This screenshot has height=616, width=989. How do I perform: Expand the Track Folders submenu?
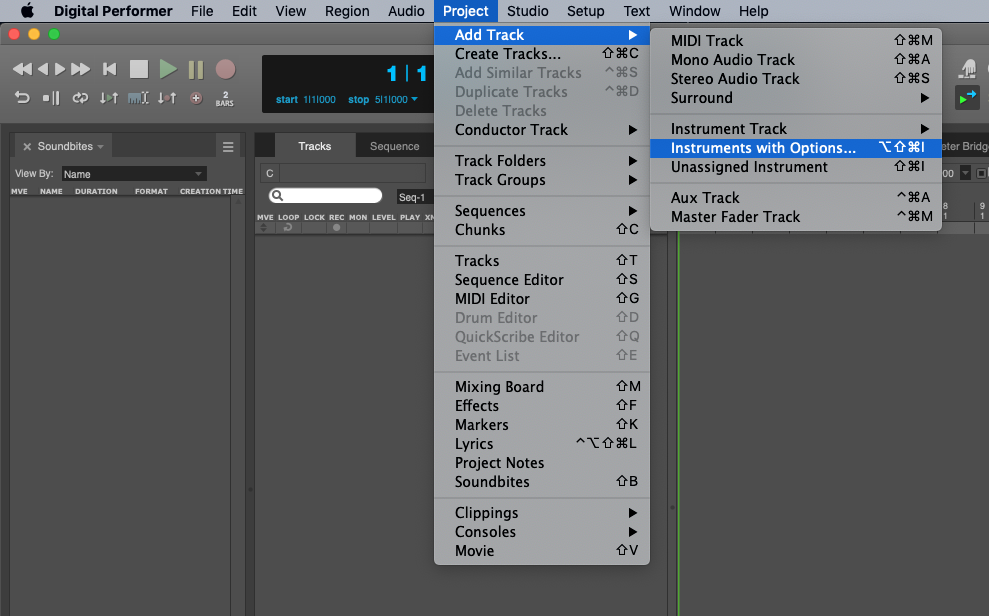coord(542,161)
